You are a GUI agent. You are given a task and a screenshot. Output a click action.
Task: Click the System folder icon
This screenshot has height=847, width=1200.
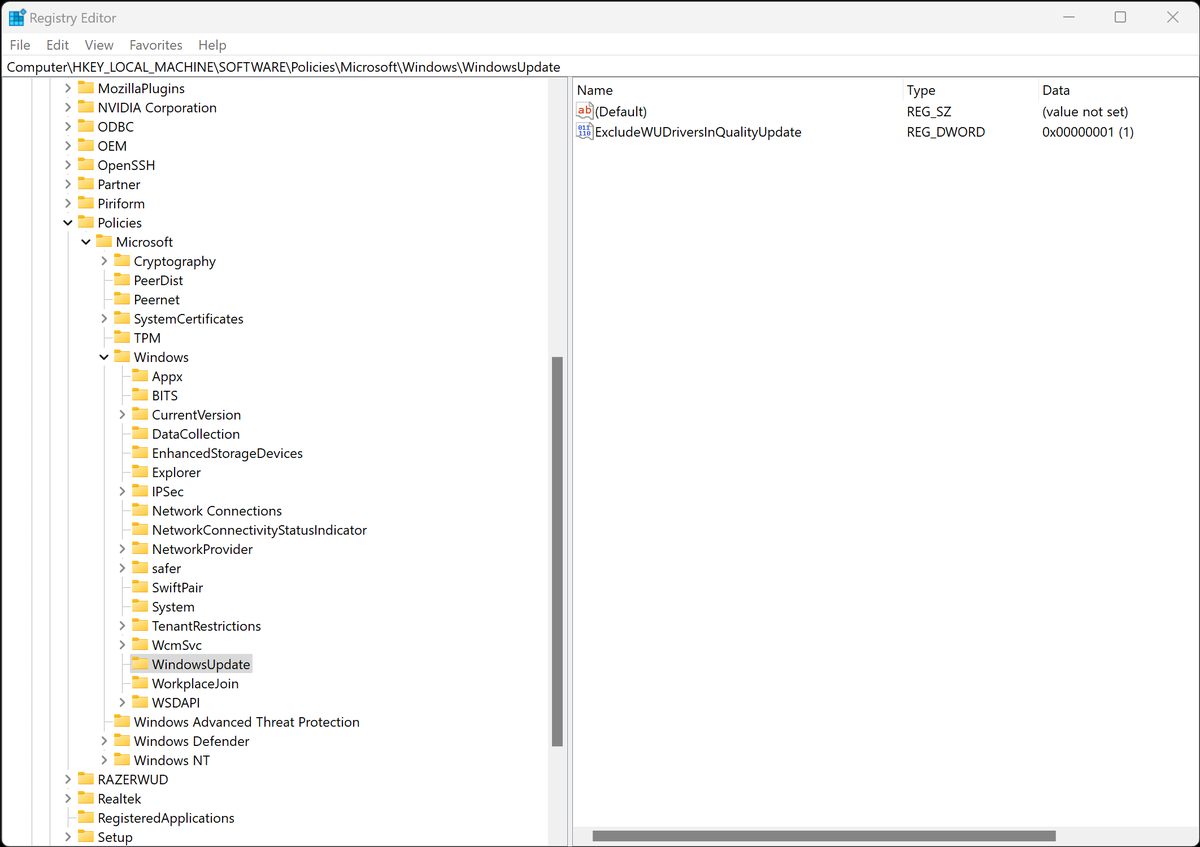point(140,606)
